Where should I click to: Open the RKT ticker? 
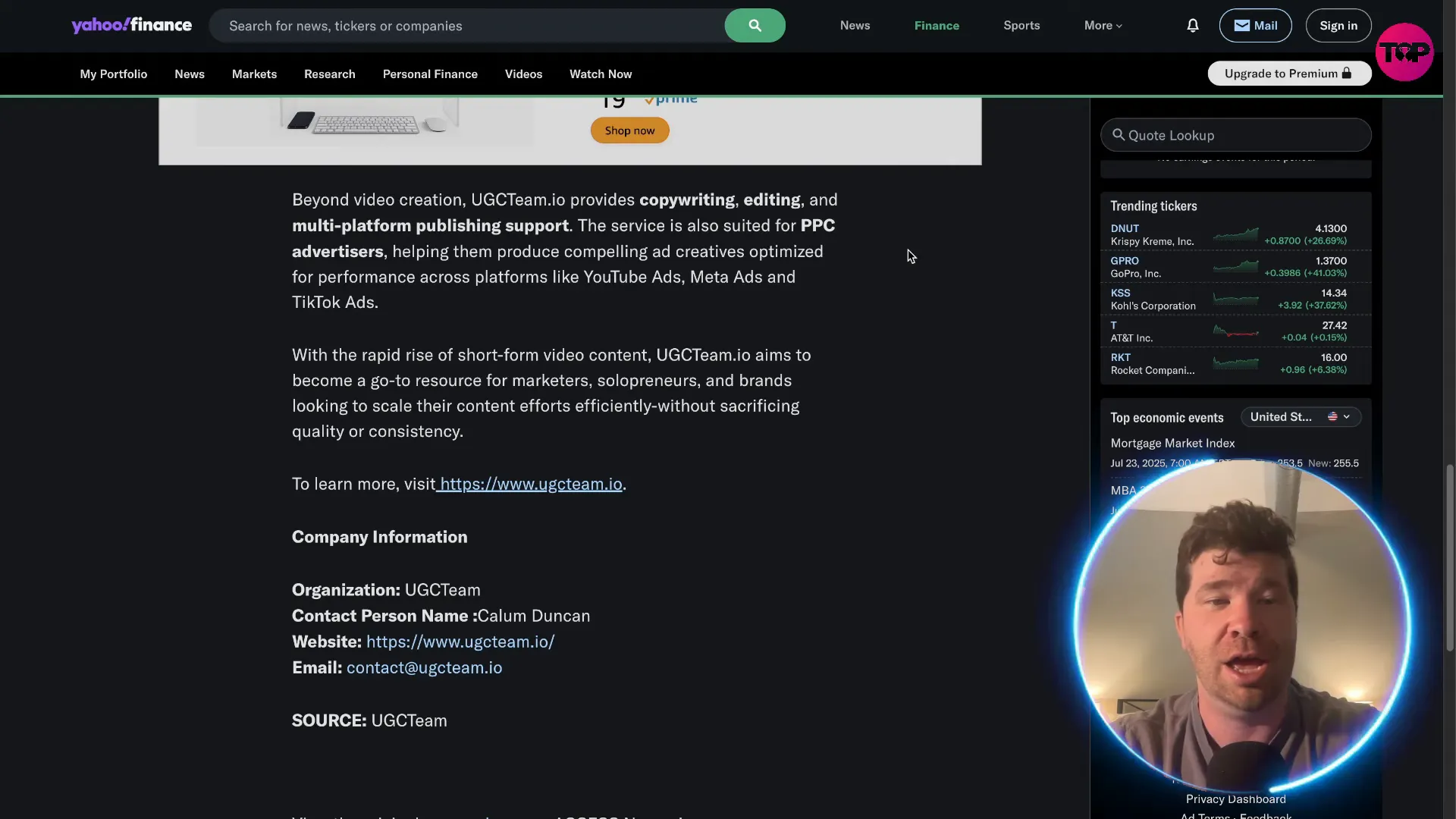click(x=1120, y=357)
